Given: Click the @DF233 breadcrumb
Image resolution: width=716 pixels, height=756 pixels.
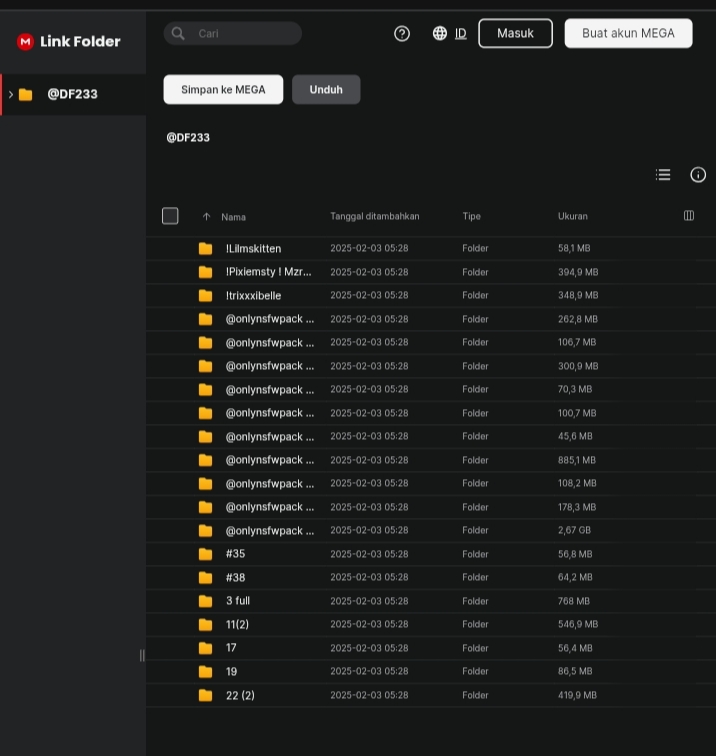Looking at the screenshot, I should pyautogui.click(x=188, y=138).
